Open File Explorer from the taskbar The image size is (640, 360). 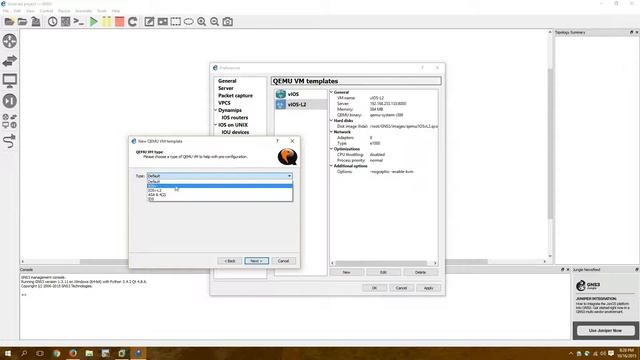tap(89, 353)
